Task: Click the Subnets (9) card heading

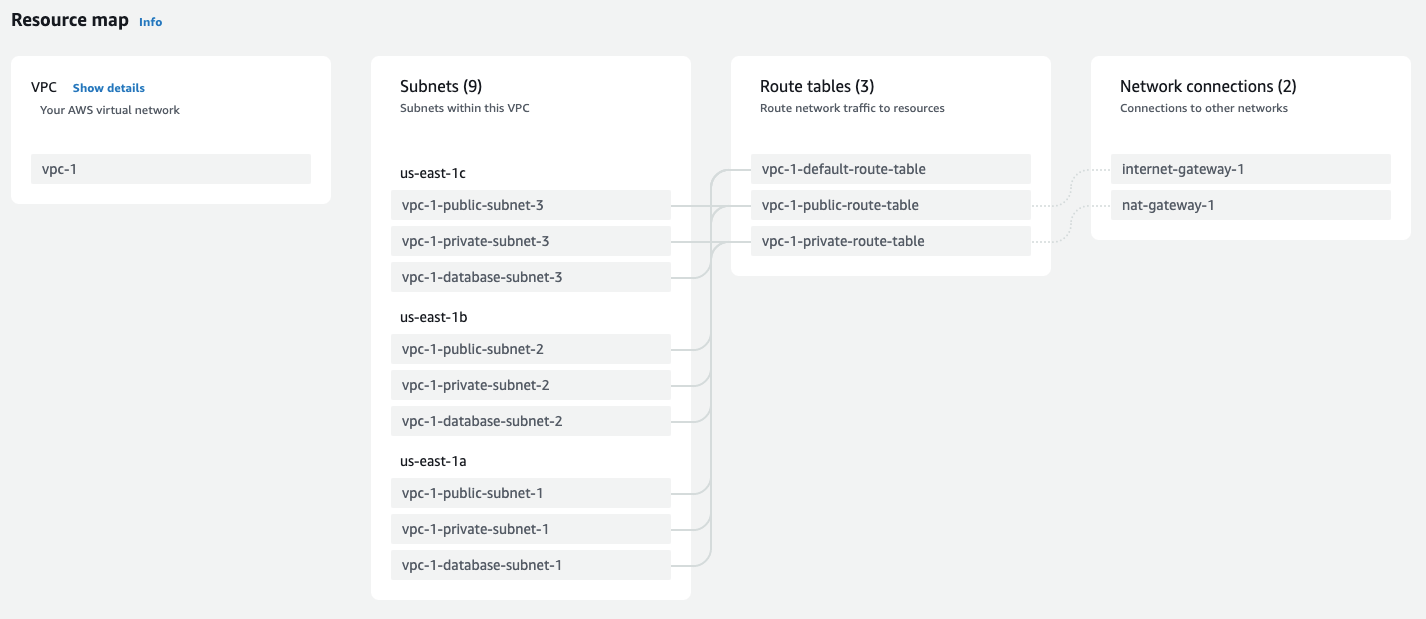Action: pos(441,87)
